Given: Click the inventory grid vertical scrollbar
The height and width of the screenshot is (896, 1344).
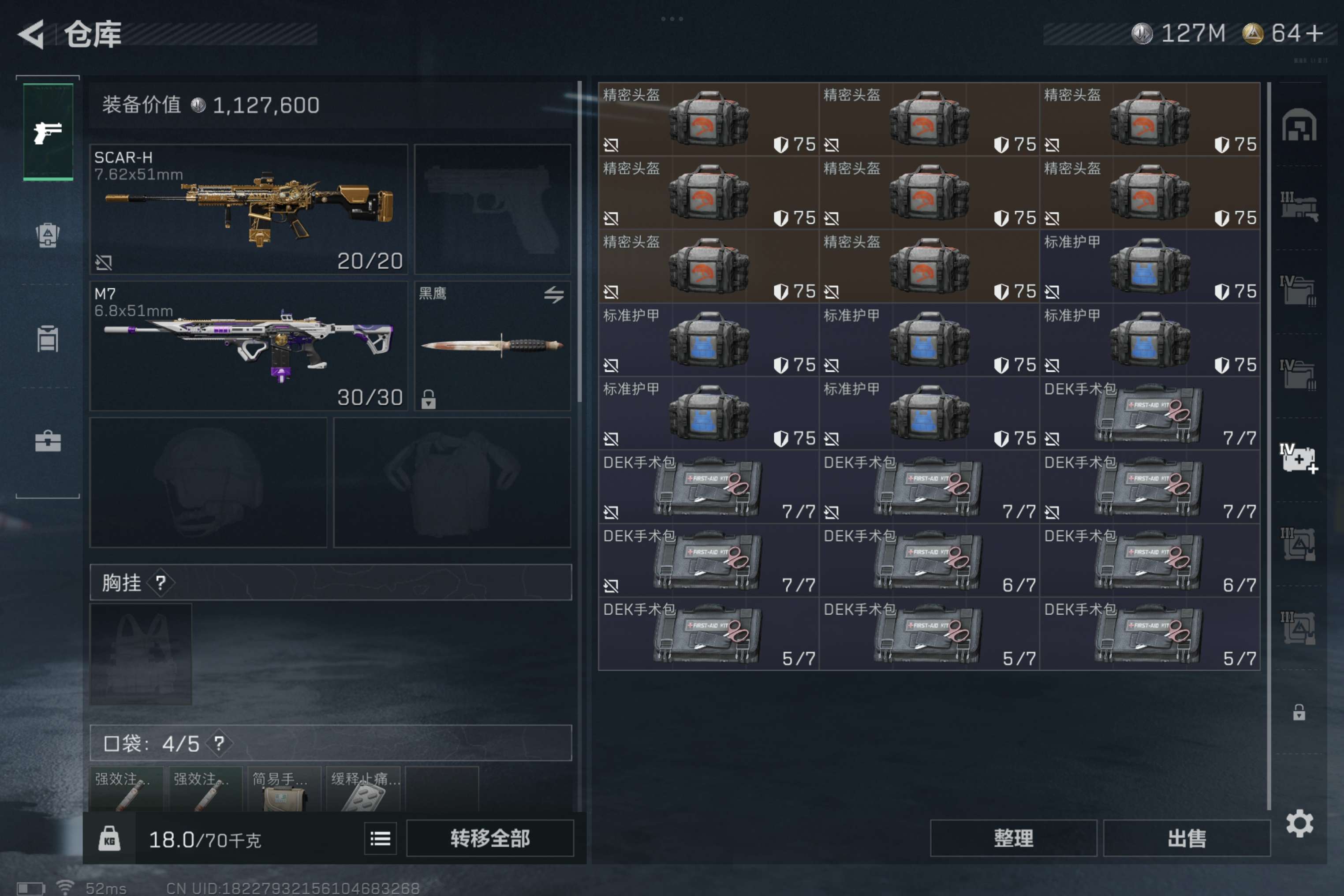Looking at the screenshot, I should [1269, 446].
